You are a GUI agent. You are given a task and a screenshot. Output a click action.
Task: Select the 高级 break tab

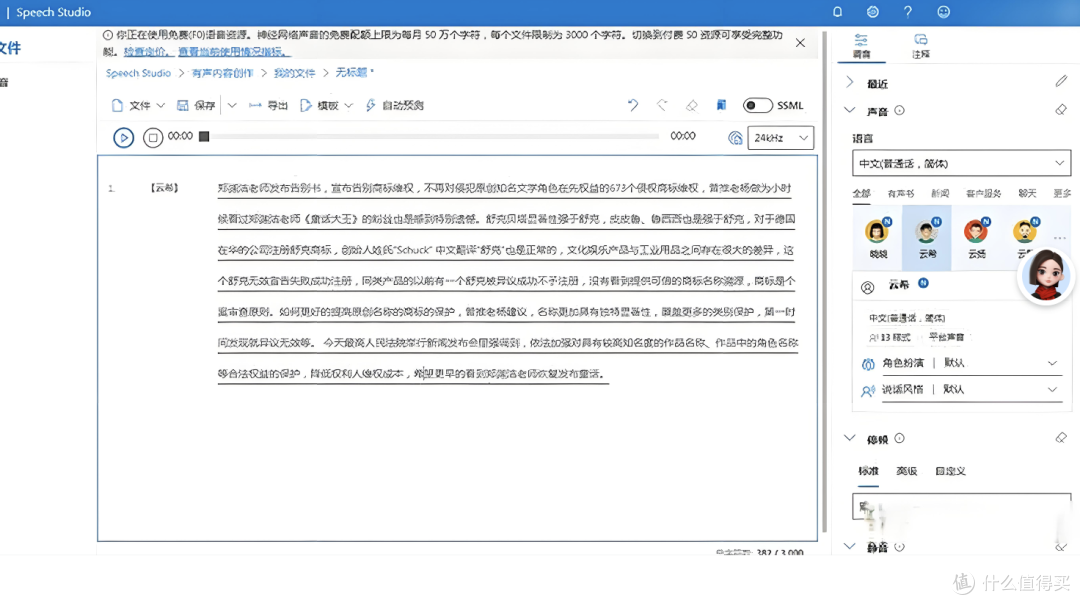[x=906, y=471]
